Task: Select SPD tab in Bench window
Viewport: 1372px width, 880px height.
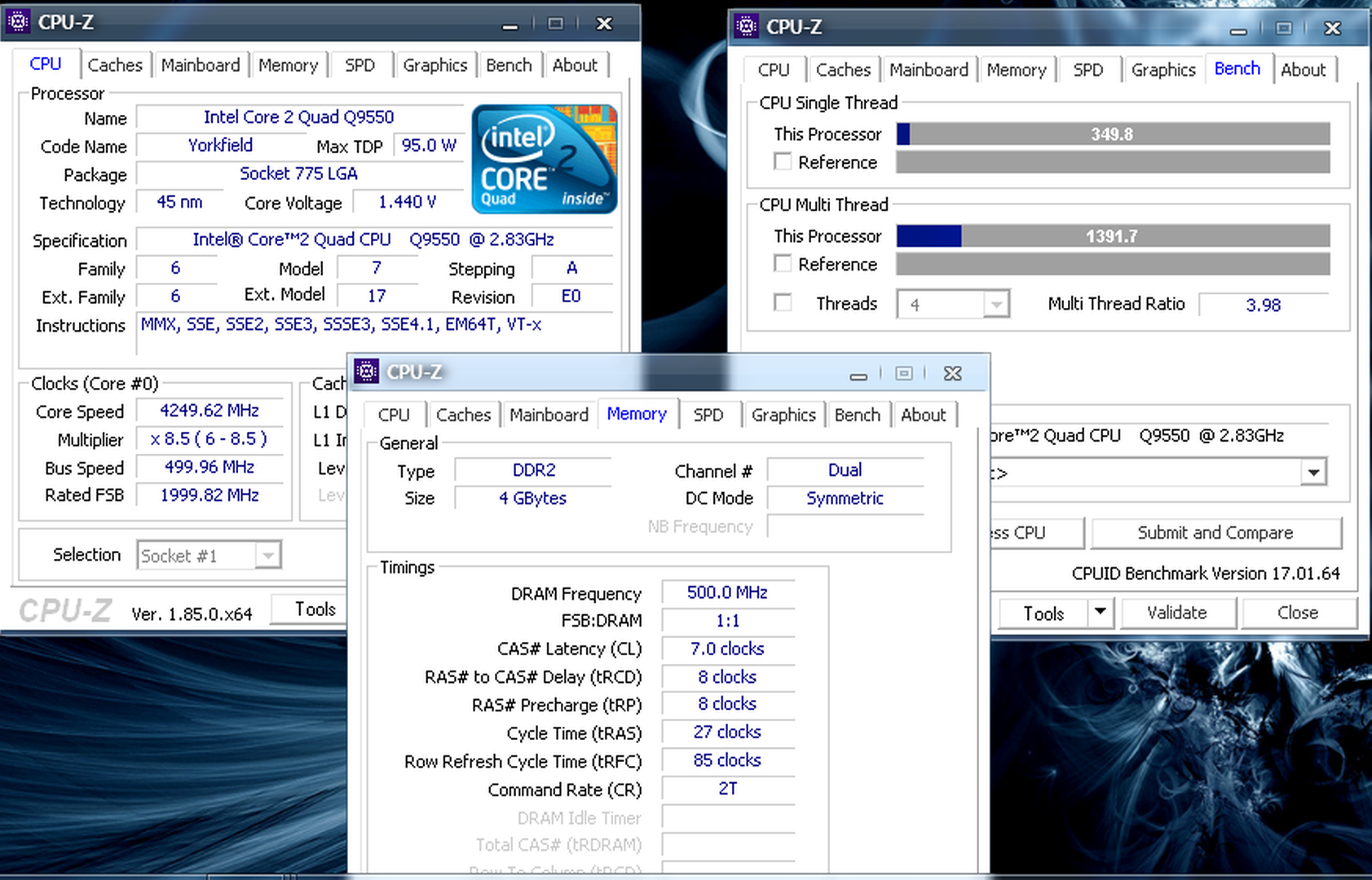Action: (1088, 70)
